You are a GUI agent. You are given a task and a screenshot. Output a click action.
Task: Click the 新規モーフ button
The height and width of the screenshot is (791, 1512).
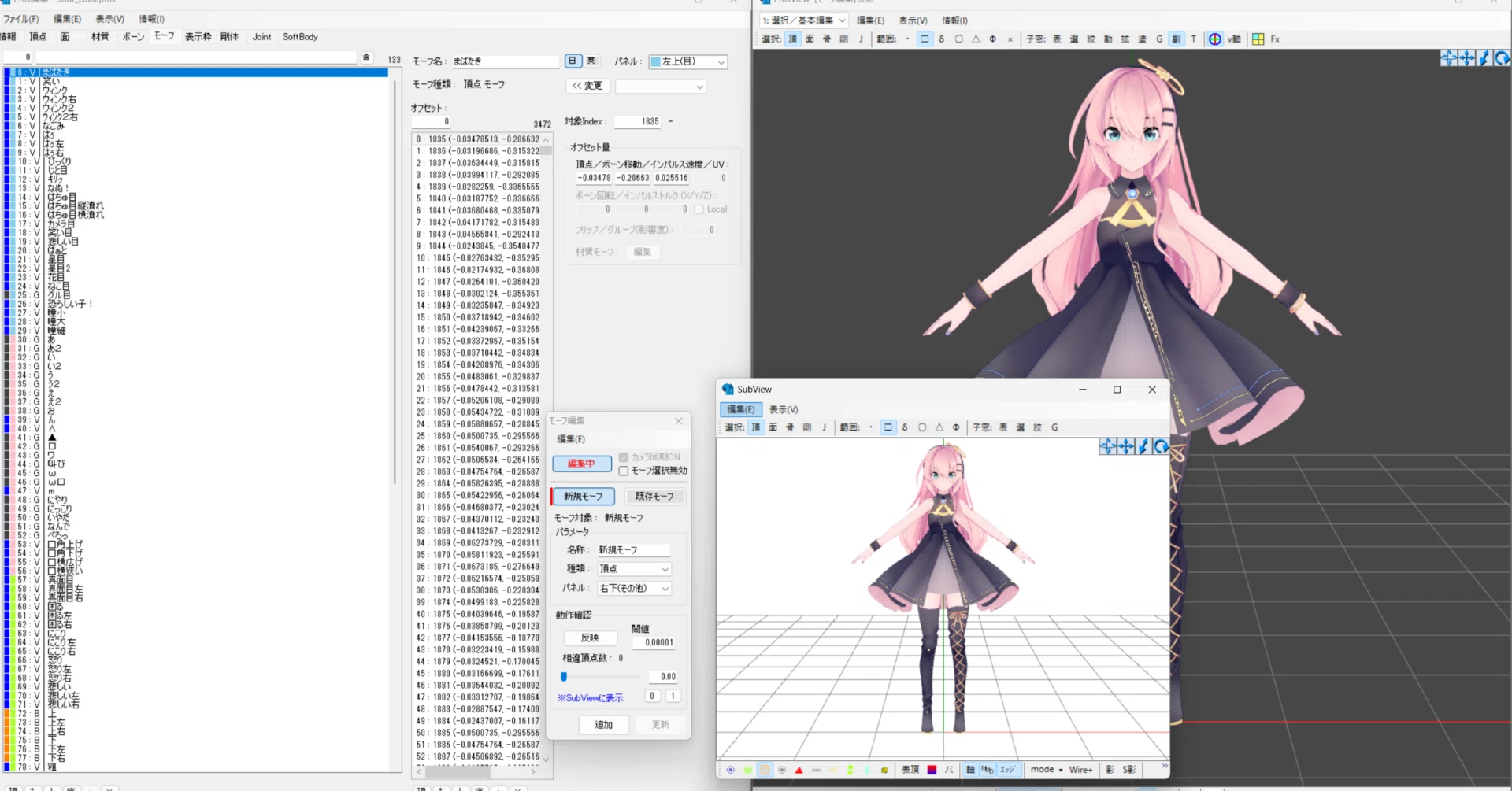tap(583, 497)
